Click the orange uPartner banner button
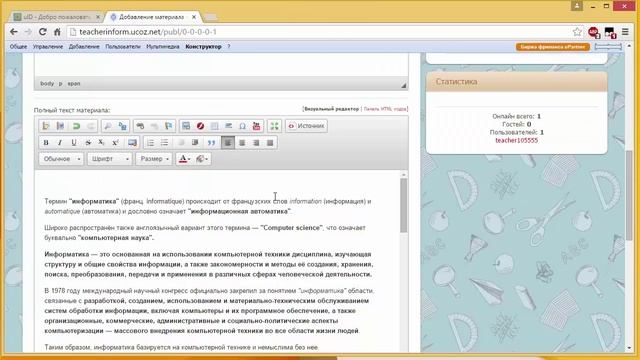This screenshot has width=640, height=360. click(553, 47)
